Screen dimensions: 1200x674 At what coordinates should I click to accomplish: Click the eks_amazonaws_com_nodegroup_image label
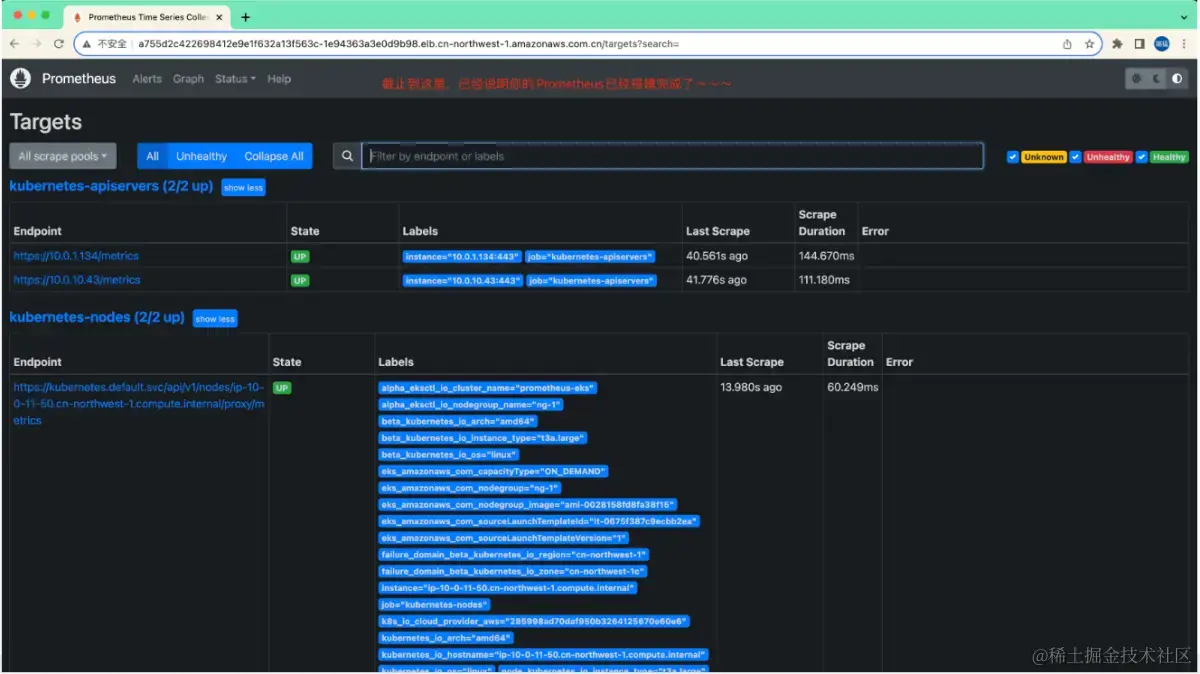coord(528,505)
